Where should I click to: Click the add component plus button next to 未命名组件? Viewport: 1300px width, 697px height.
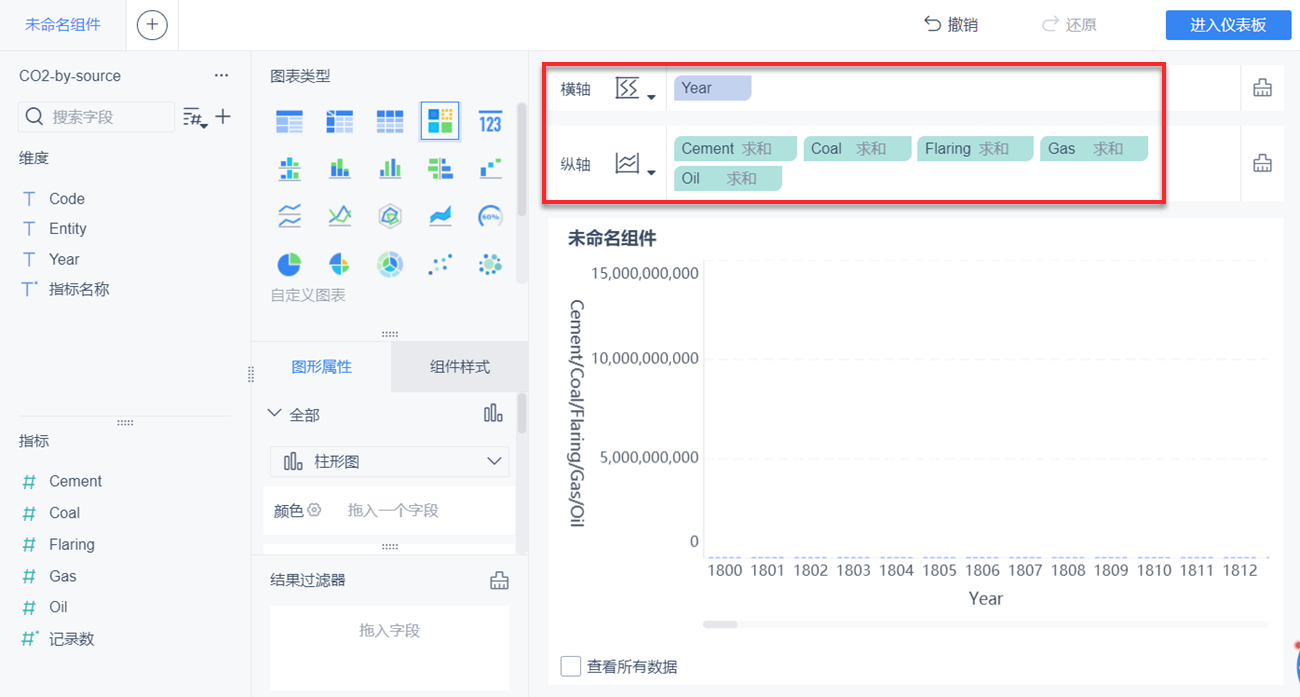152,24
